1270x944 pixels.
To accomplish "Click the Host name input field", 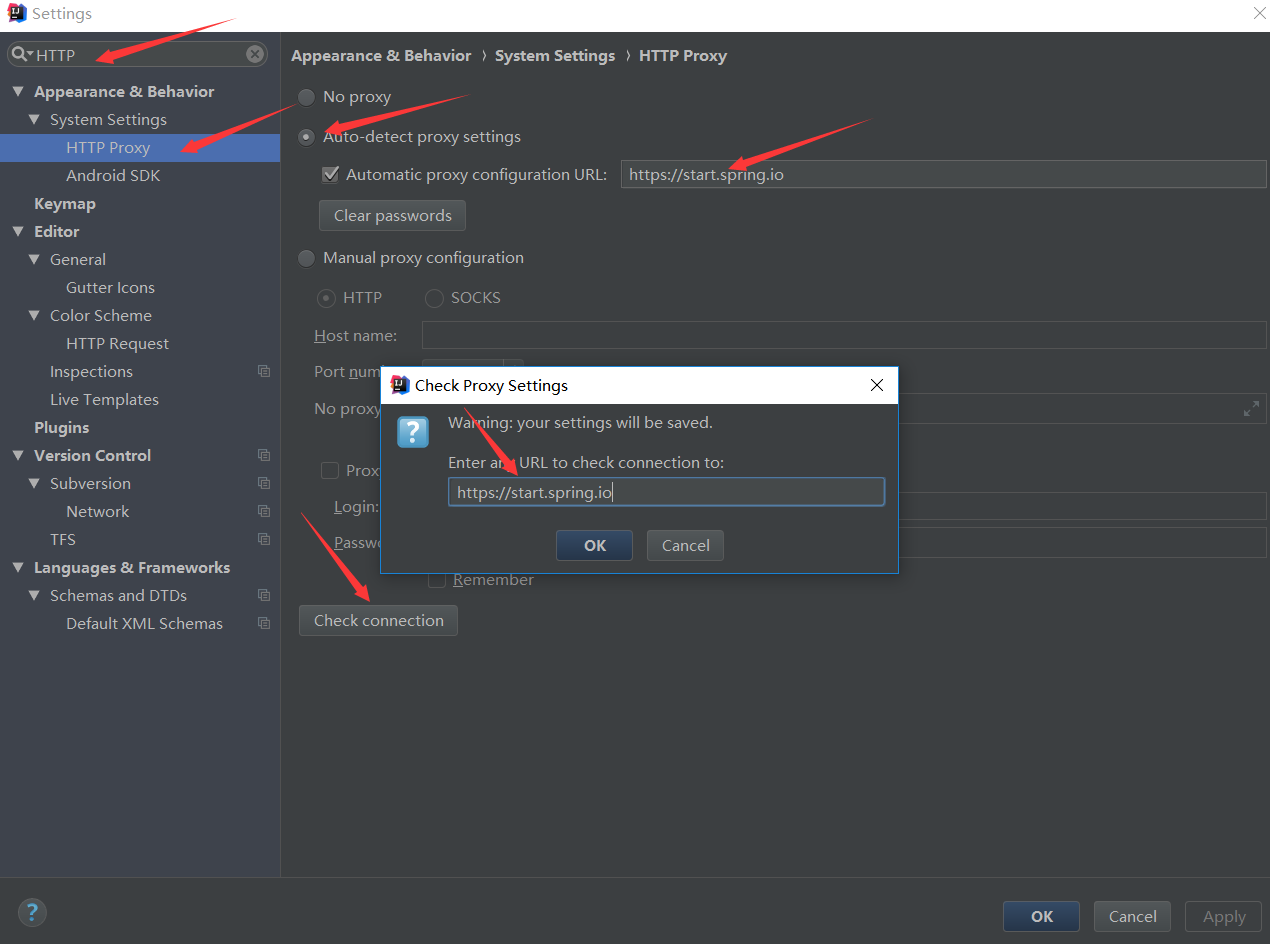I will [x=844, y=335].
